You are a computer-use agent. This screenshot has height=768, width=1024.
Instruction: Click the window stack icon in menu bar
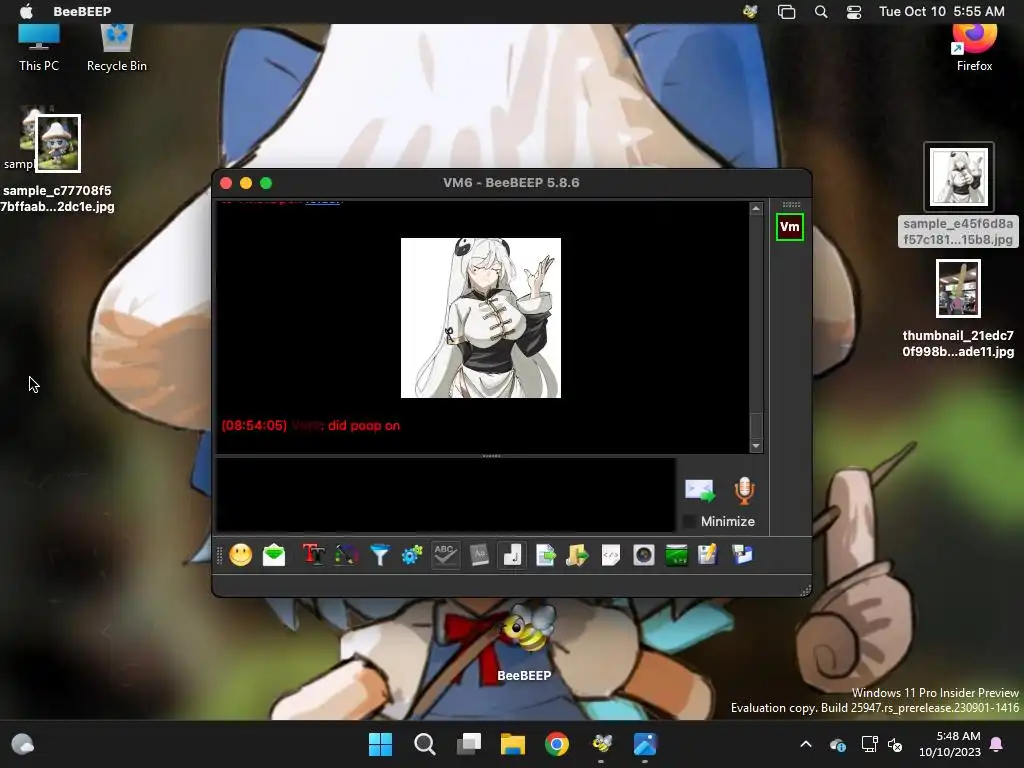786,11
